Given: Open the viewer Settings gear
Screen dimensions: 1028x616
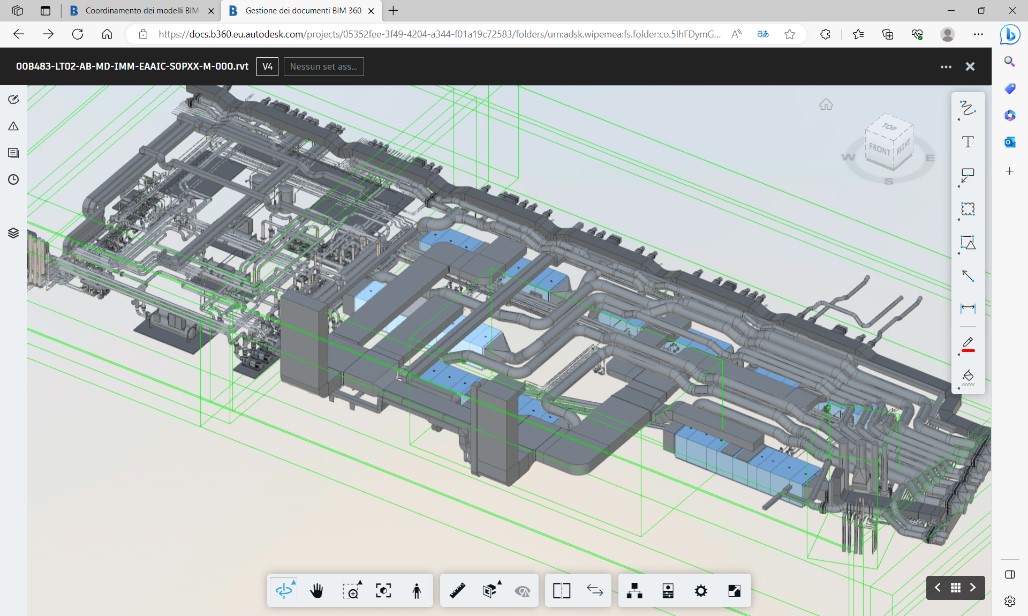Looking at the screenshot, I should [x=701, y=591].
